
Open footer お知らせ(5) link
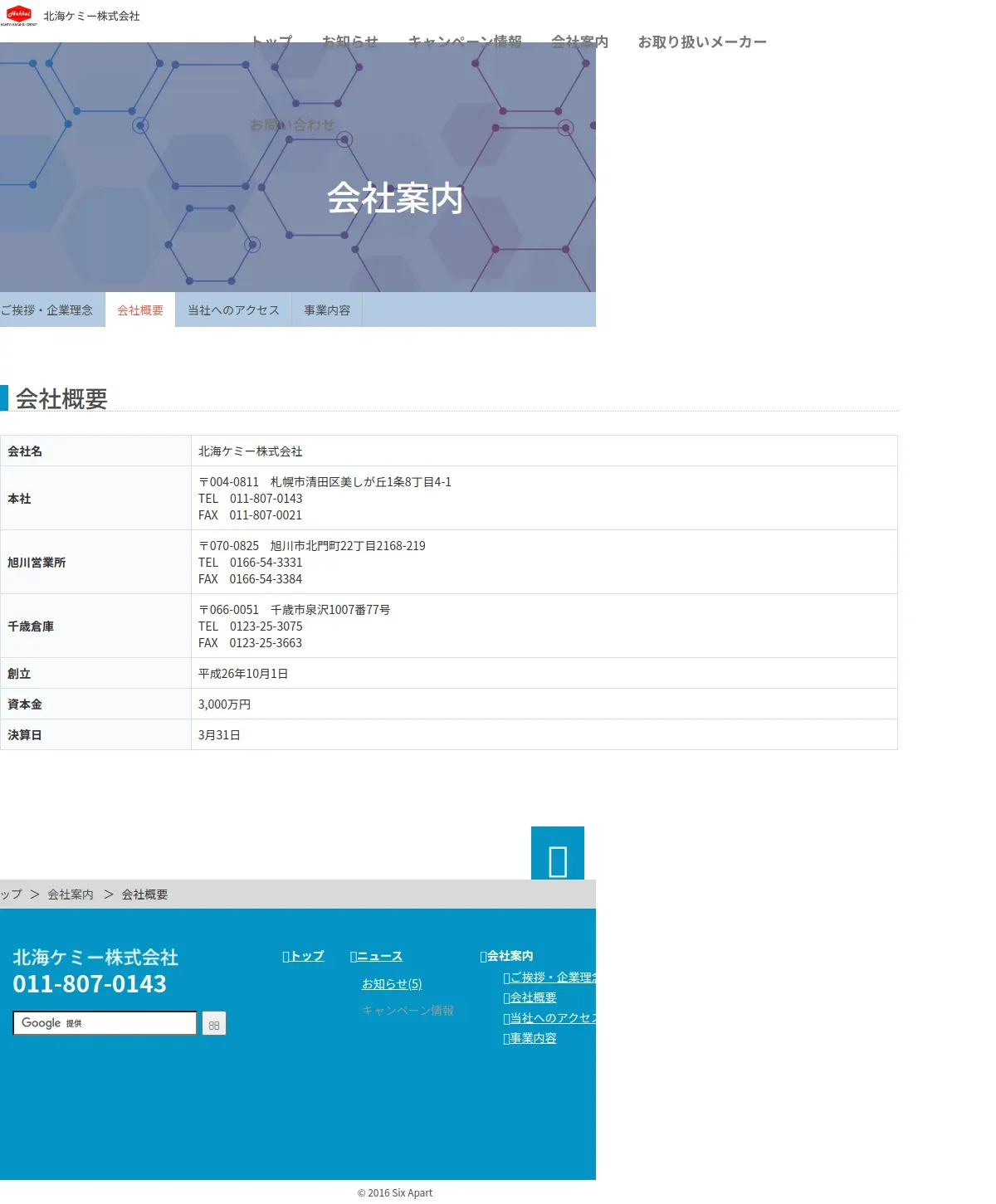point(392,984)
